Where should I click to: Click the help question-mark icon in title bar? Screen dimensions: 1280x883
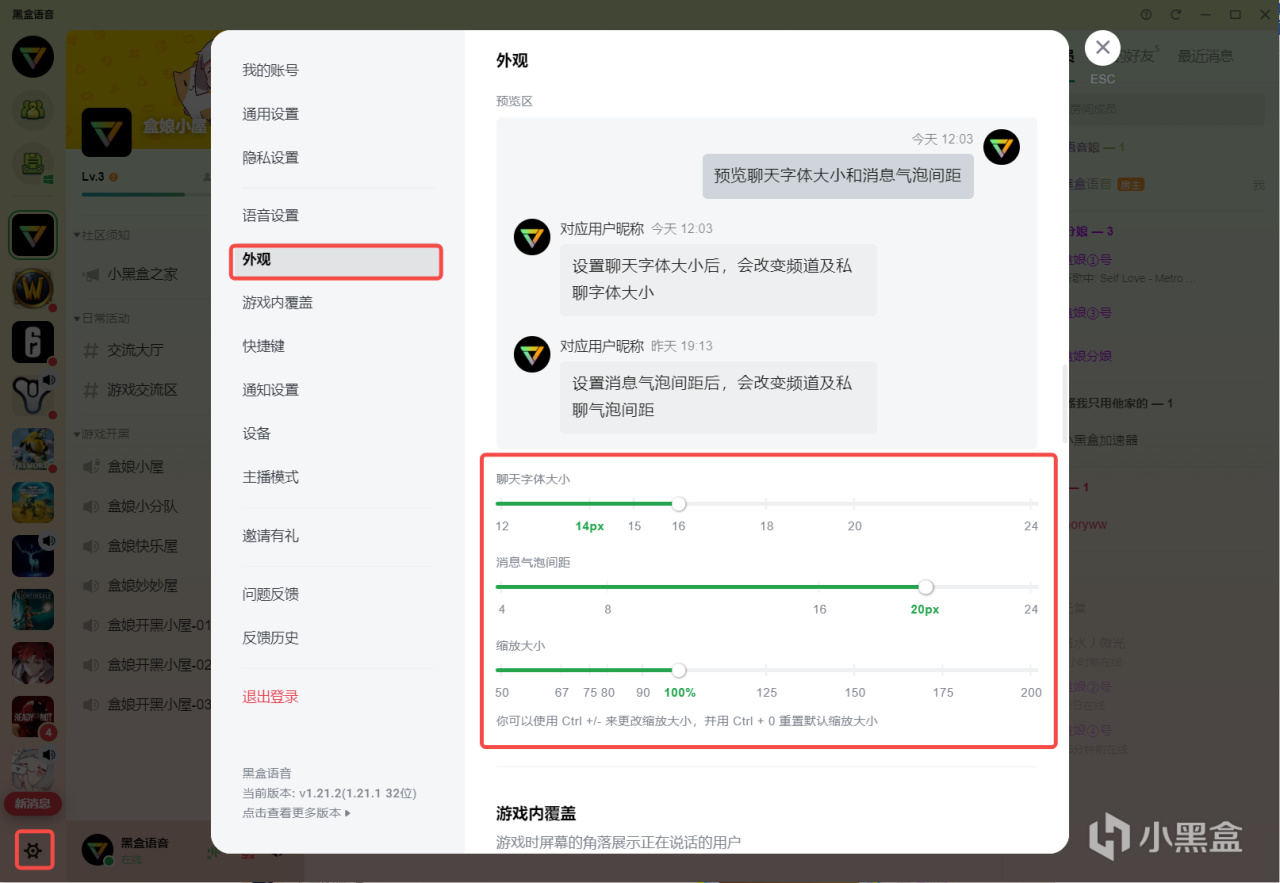tap(1145, 14)
